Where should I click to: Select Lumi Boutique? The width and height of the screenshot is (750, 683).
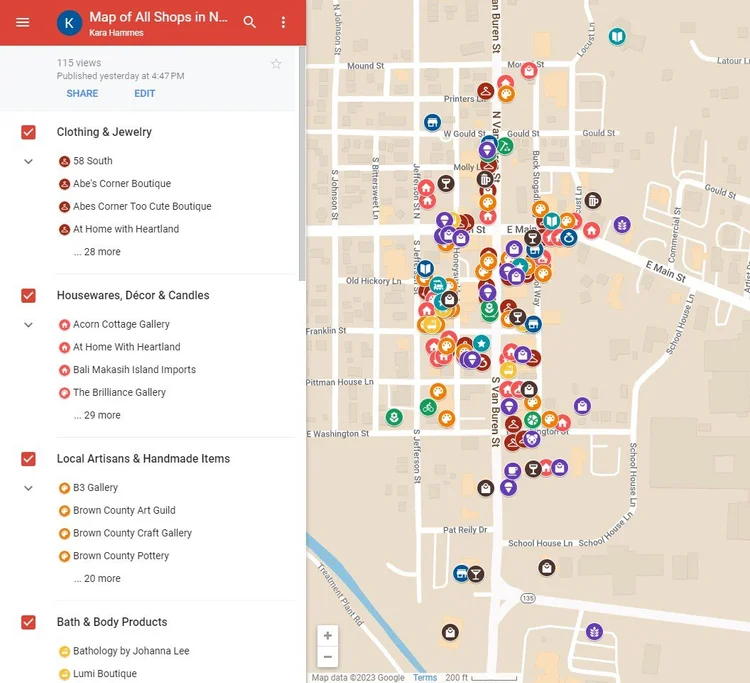pyautogui.click(x=105, y=674)
